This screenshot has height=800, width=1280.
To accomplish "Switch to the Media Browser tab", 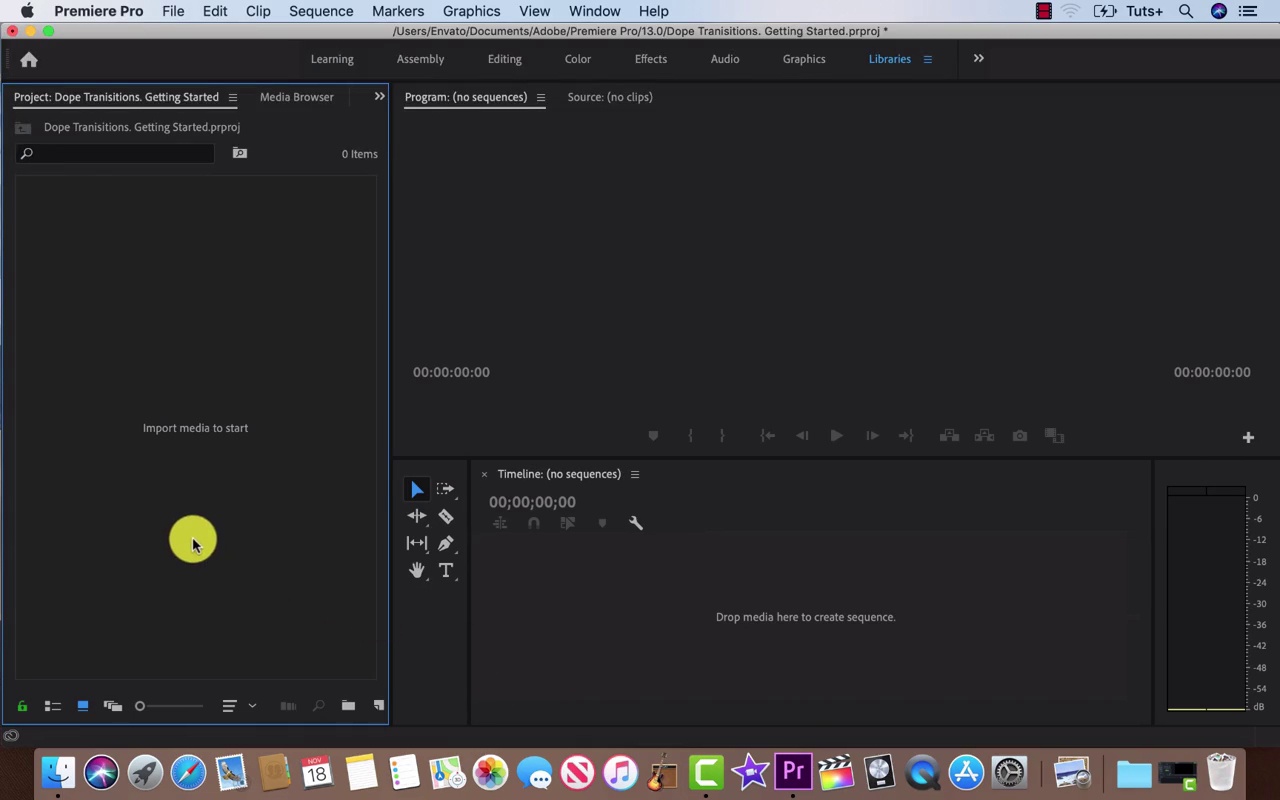I will [x=296, y=97].
